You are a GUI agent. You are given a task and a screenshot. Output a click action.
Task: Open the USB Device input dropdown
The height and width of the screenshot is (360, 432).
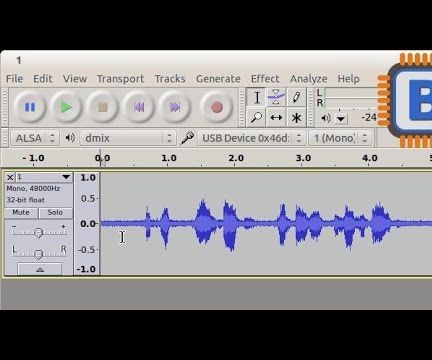click(251, 138)
